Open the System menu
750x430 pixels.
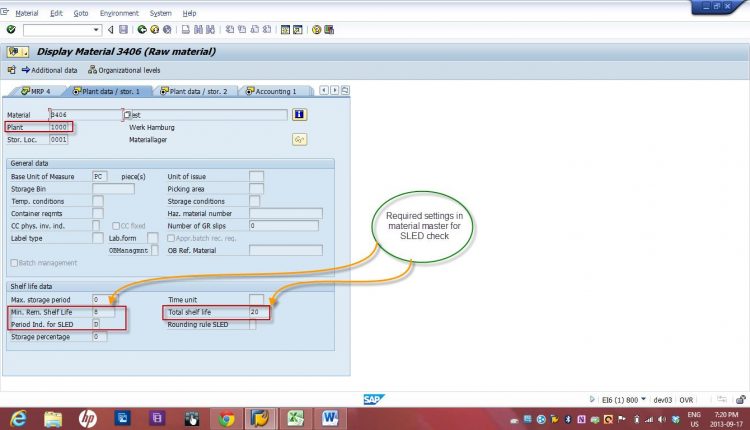click(161, 13)
